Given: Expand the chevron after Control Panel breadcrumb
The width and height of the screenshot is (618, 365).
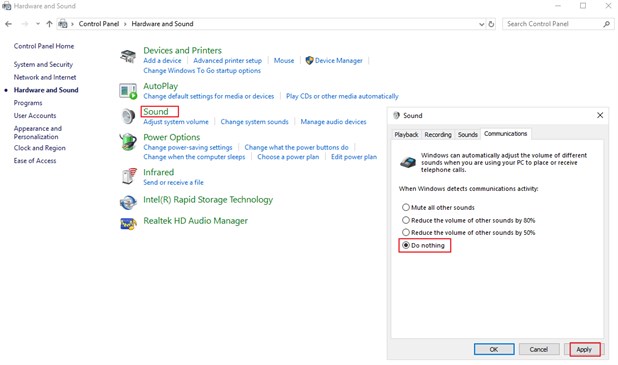Looking at the screenshot, I should tap(125, 24).
